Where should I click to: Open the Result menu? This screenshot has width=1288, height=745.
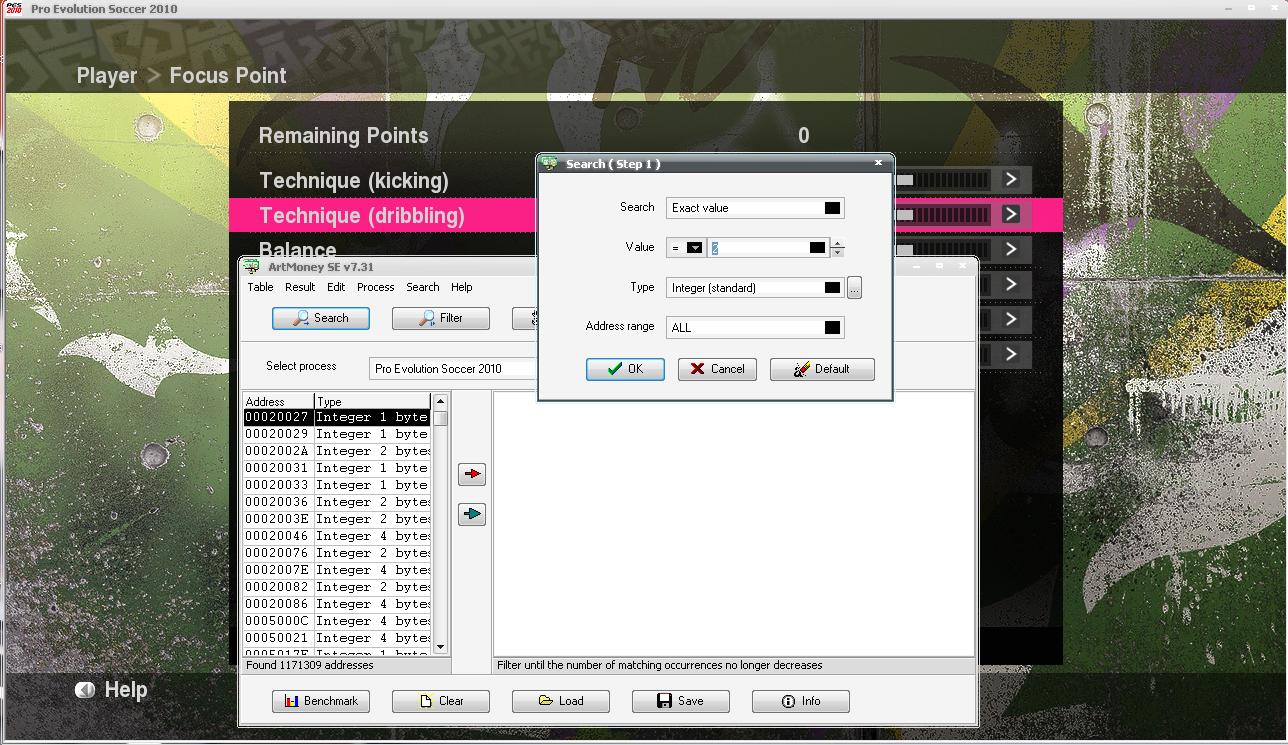pyautogui.click(x=300, y=287)
